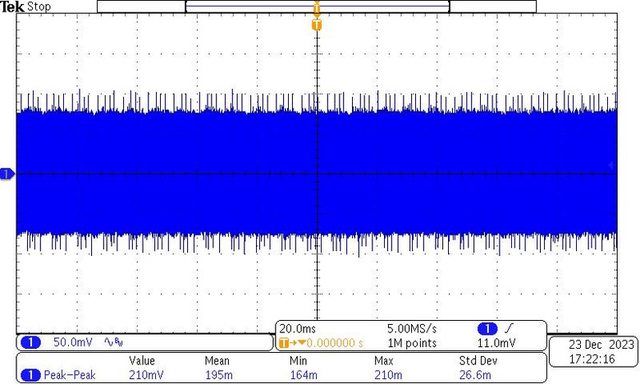Click the trigger level arrow on the graticule's right edge
This screenshot has width=640, height=384.
tap(611, 165)
